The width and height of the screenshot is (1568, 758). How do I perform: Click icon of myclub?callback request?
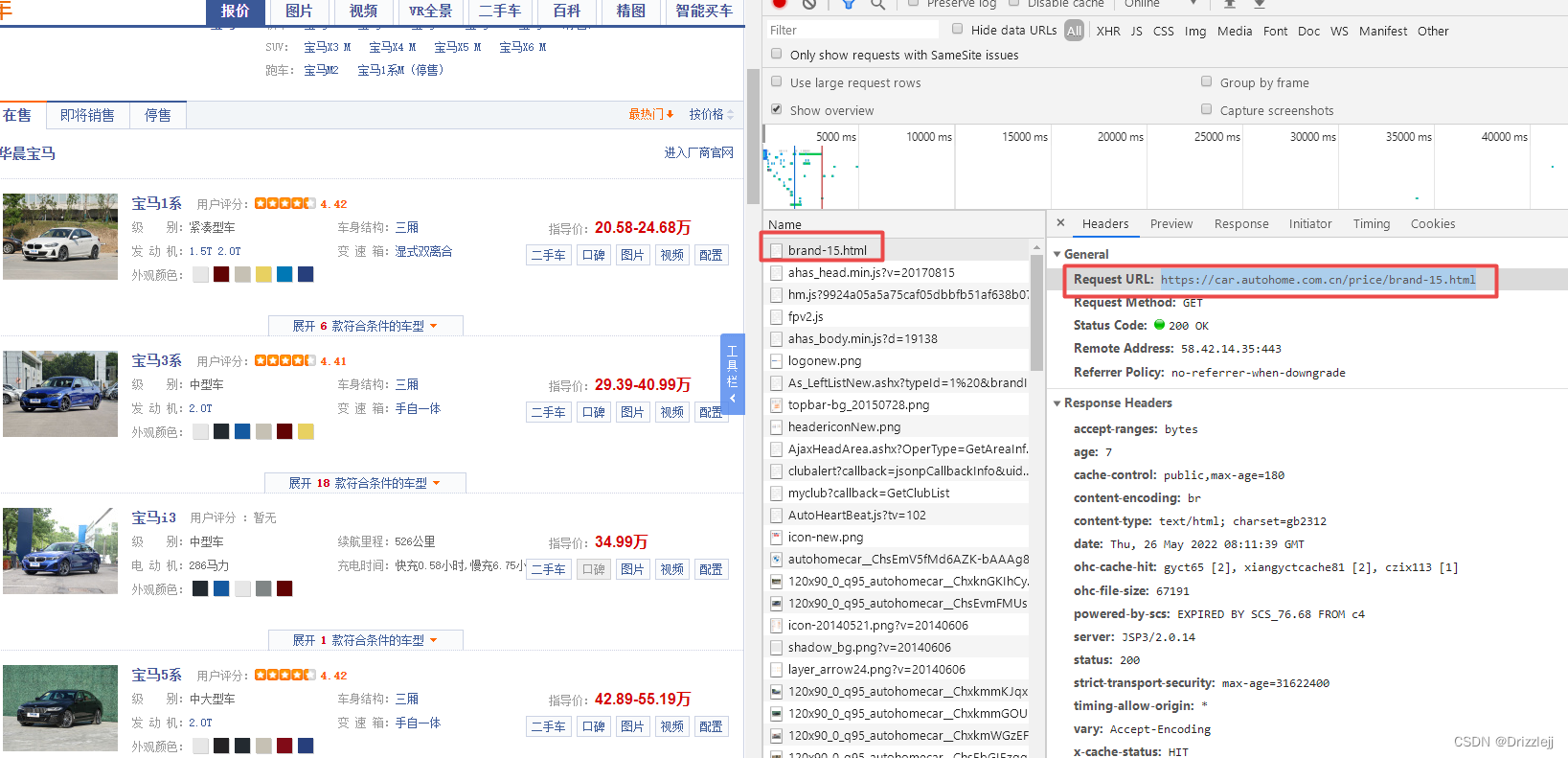777,493
